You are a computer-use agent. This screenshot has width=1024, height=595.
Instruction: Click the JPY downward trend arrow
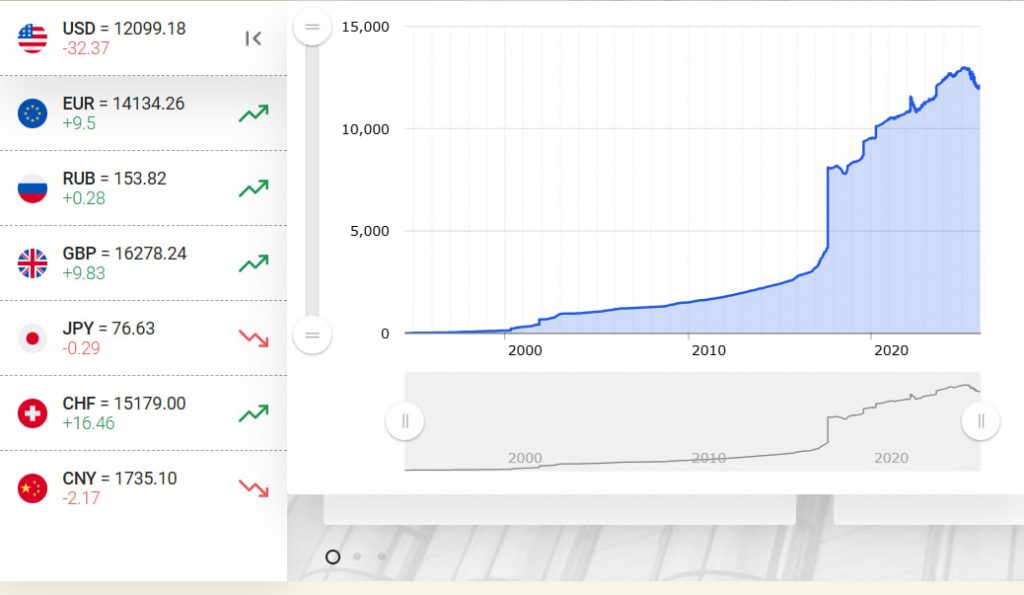pyautogui.click(x=253, y=338)
